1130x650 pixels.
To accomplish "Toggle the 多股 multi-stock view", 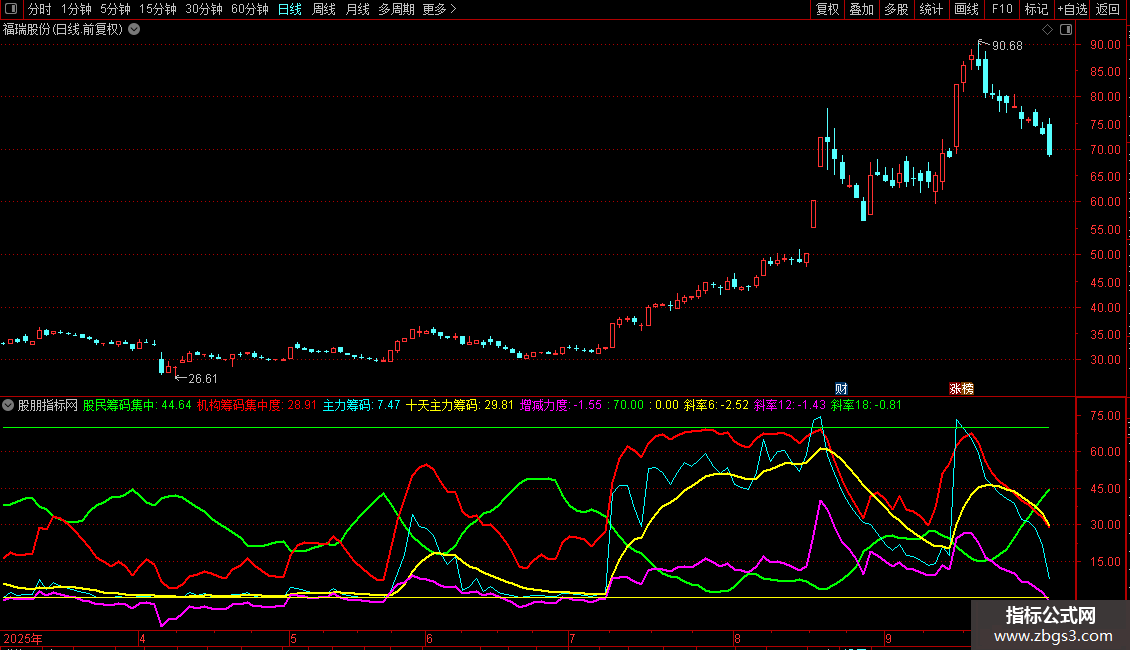I will (x=896, y=10).
